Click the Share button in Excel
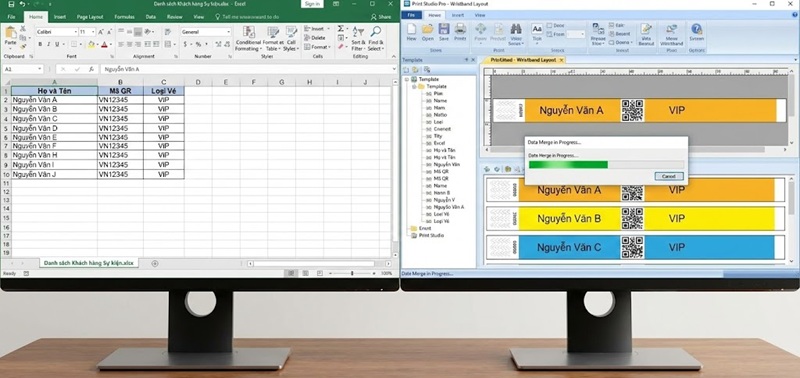Viewport: 800px width, 378px height. (x=381, y=17)
